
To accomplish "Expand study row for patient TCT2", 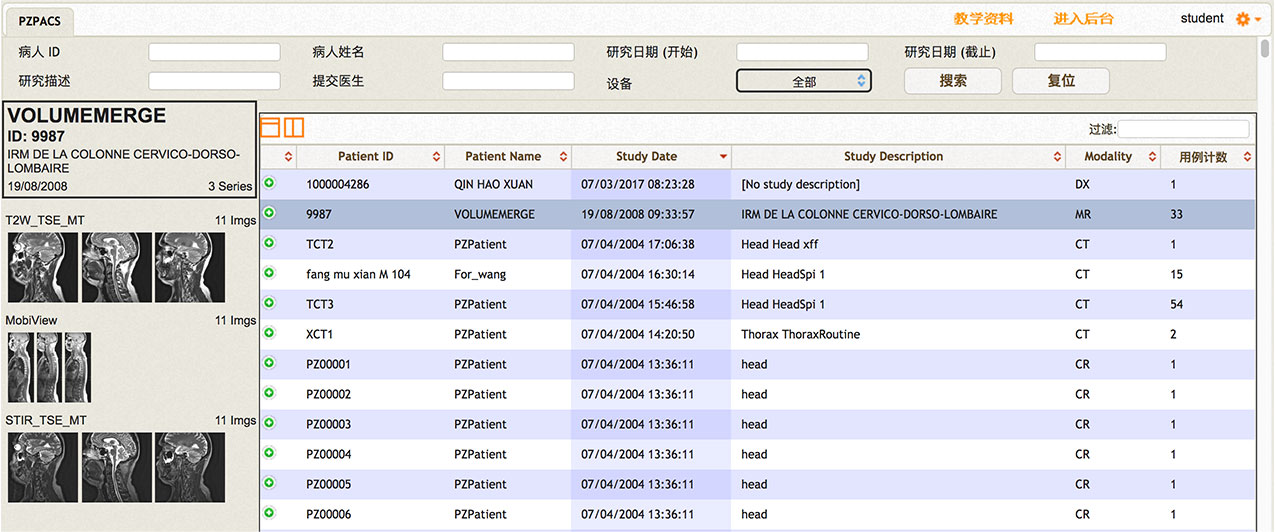I will click(x=269, y=243).
